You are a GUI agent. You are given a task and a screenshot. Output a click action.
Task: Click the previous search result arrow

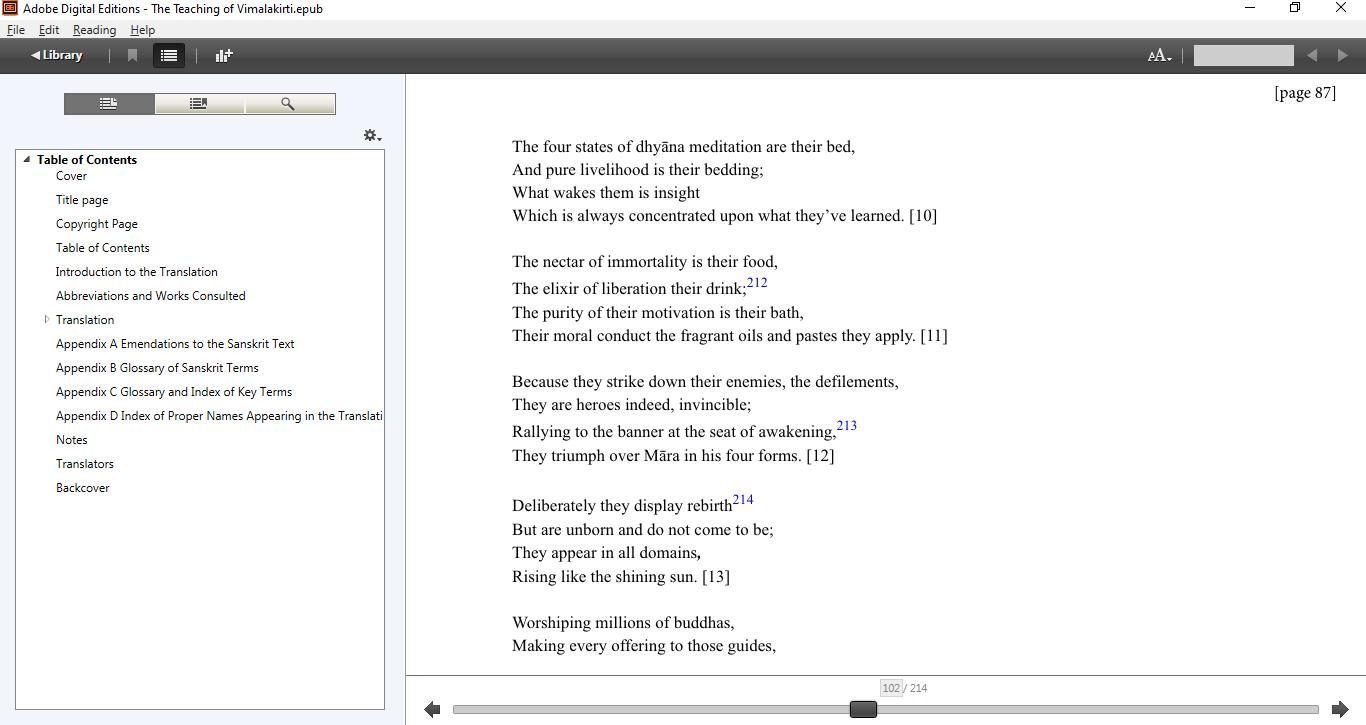click(x=1312, y=56)
